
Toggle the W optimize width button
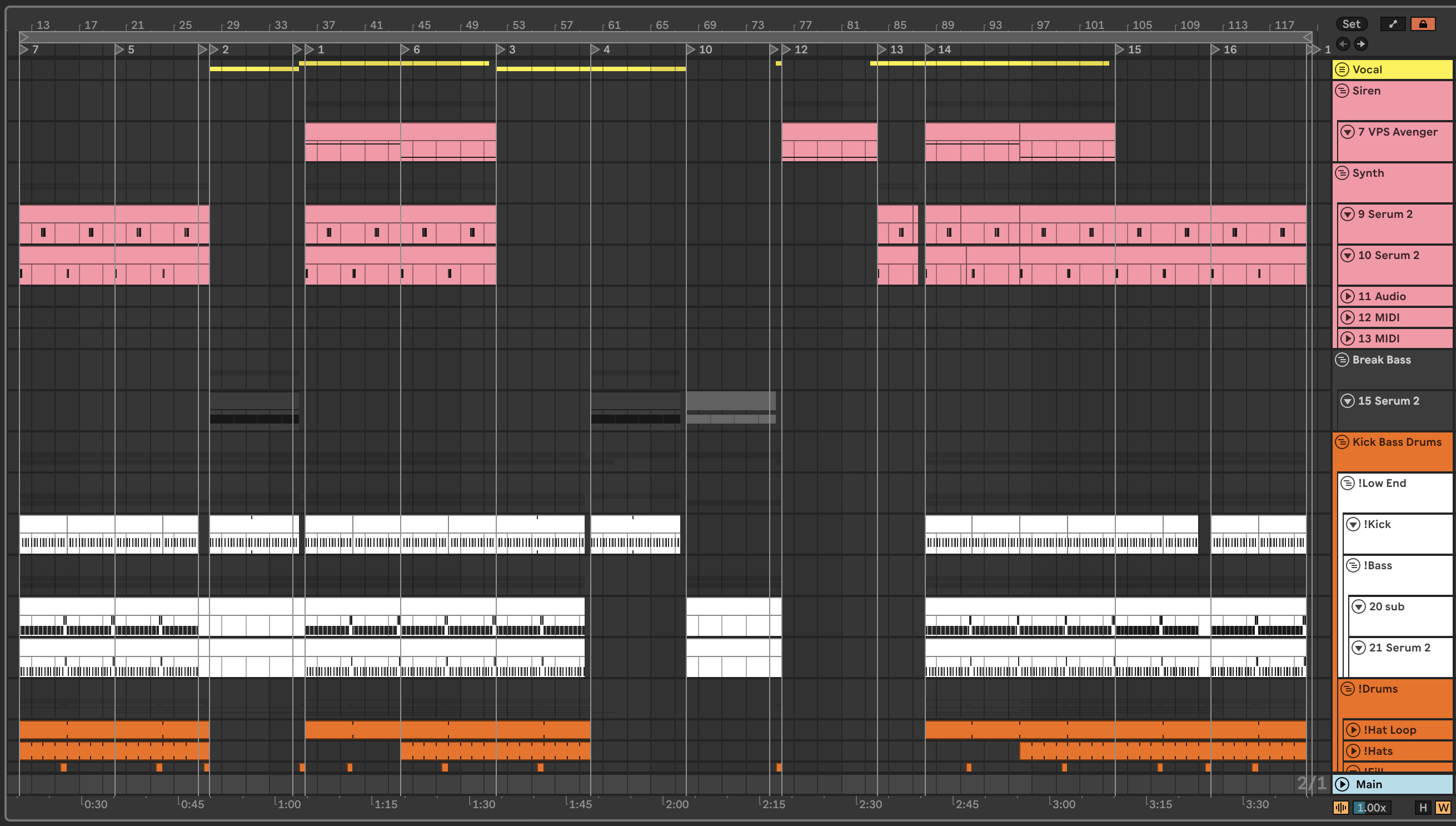(x=1443, y=807)
